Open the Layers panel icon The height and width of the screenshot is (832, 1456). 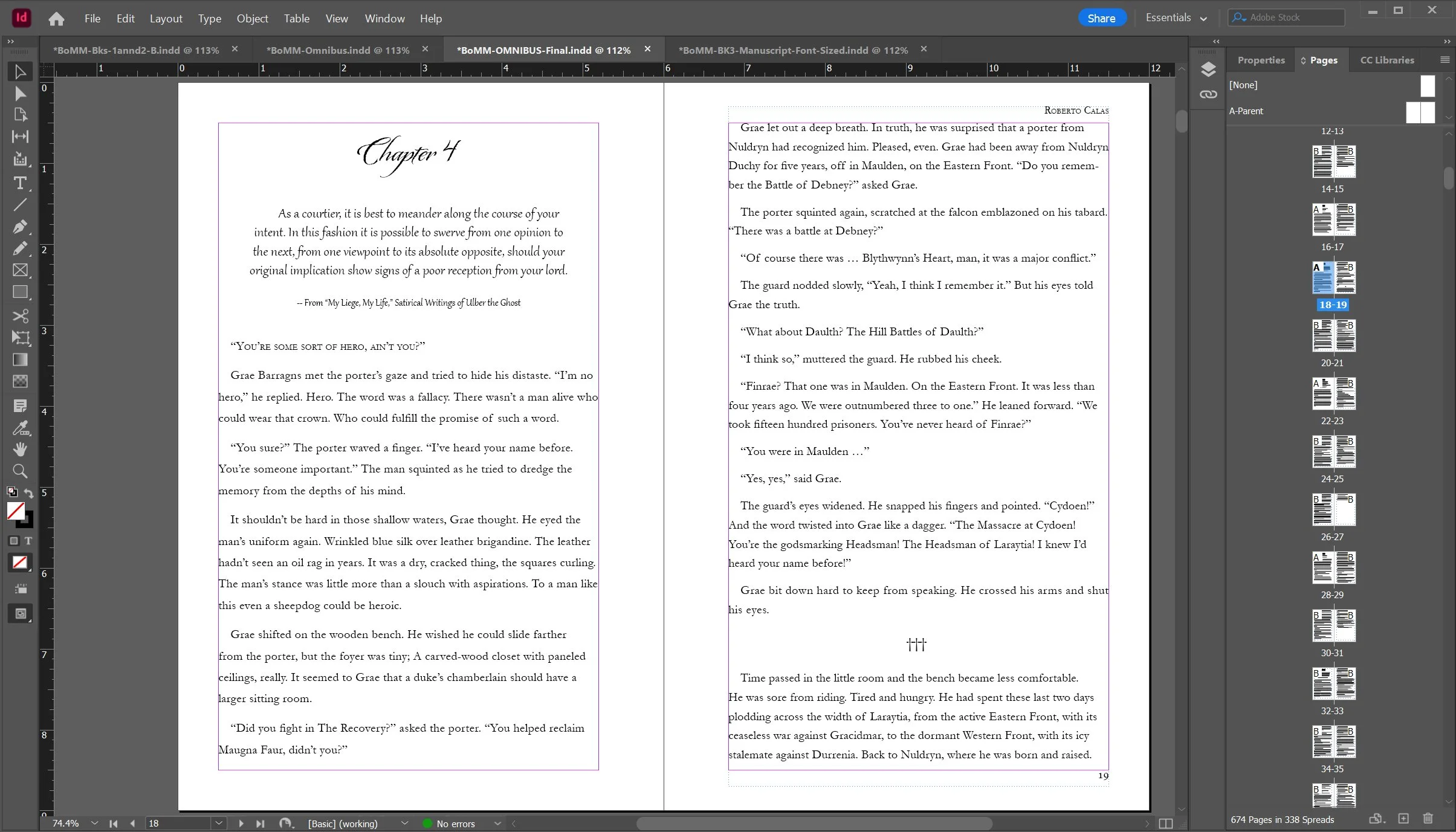pyautogui.click(x=1208, y=69)
